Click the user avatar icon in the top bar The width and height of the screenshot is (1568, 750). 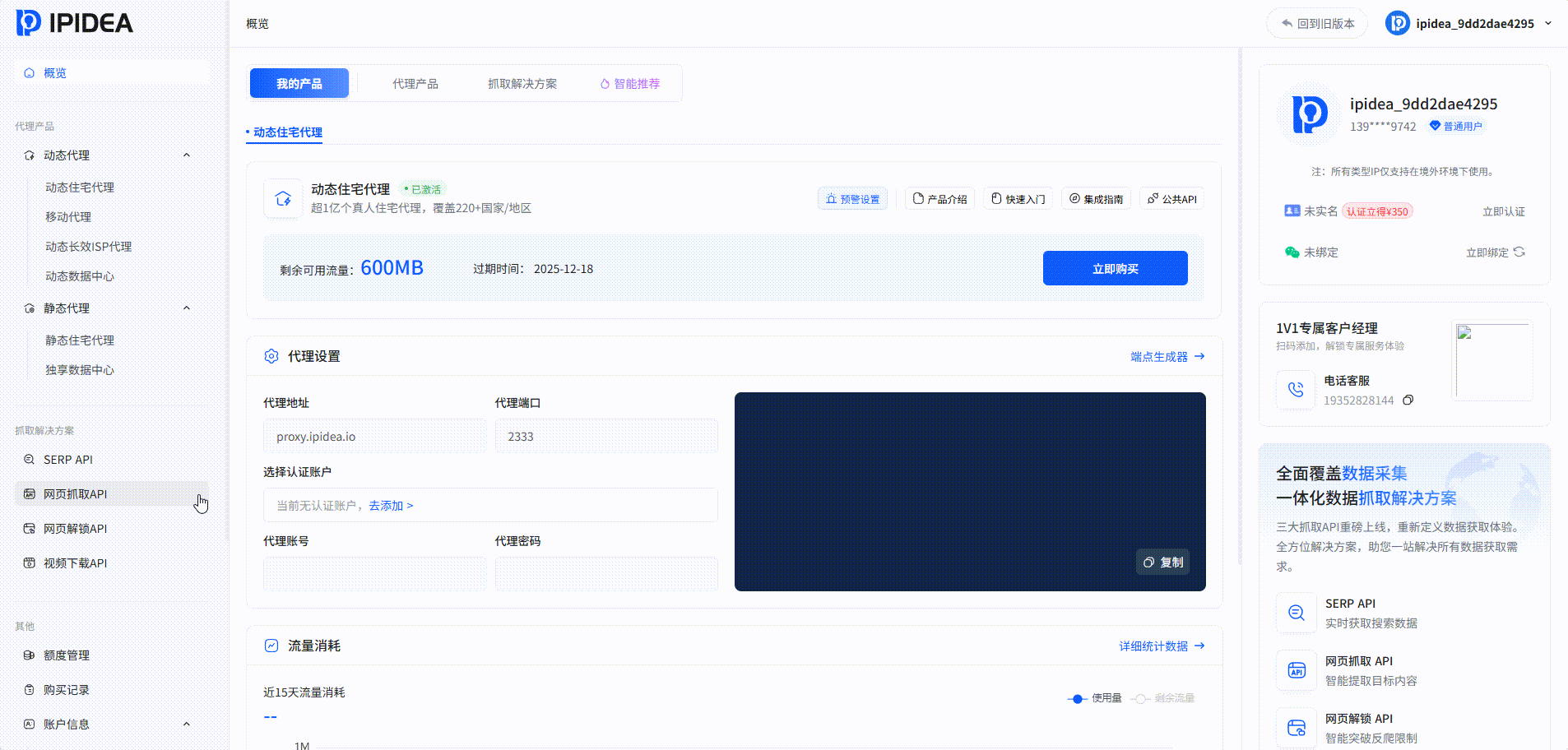click(x=1398, y=23)
